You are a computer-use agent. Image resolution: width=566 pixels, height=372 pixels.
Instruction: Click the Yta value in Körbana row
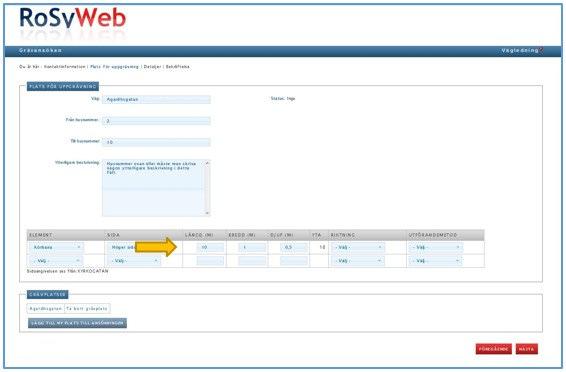click(322, 248)
